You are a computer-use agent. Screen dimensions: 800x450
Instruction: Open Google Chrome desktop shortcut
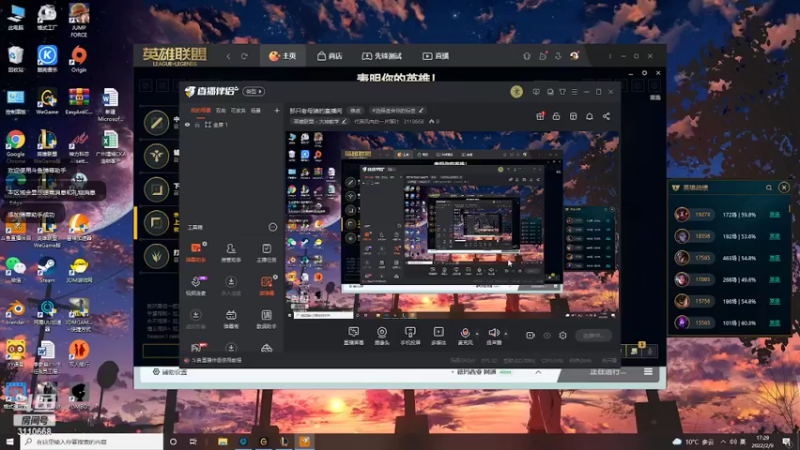click(x=15, y=144)
